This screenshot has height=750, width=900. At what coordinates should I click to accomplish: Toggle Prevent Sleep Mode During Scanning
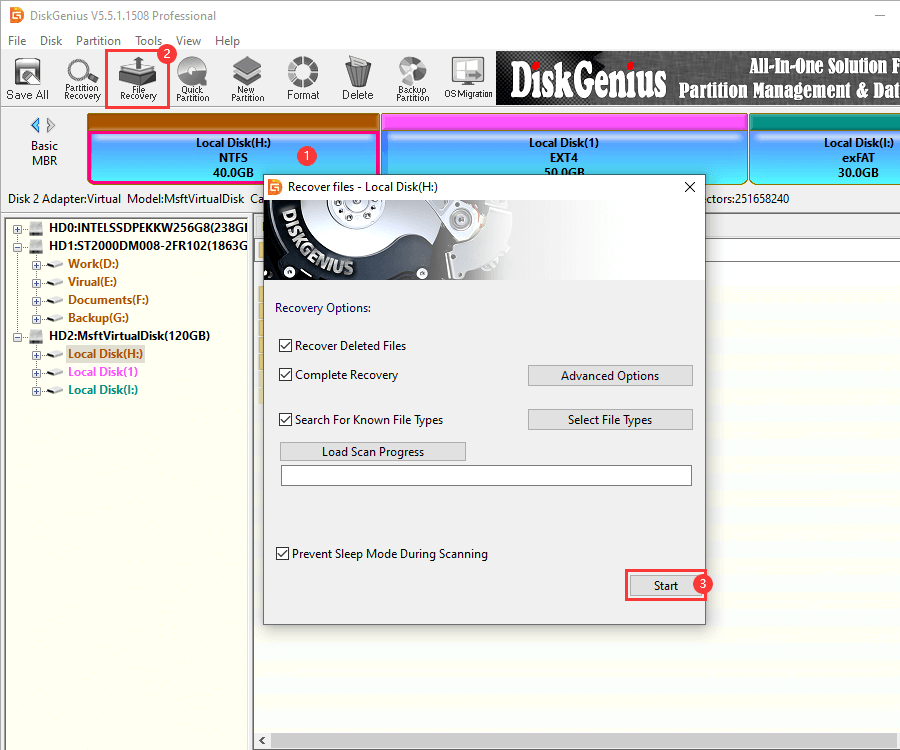(282, 554)
